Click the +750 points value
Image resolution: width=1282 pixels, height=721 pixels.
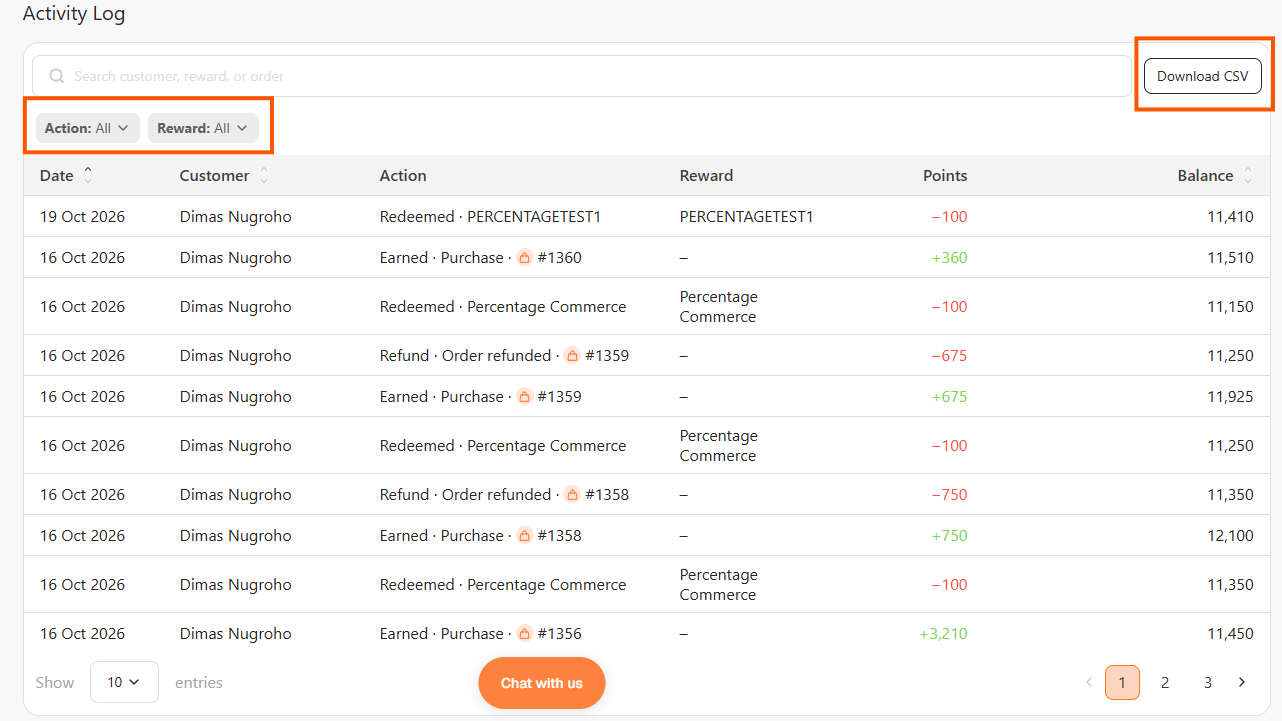950,535
